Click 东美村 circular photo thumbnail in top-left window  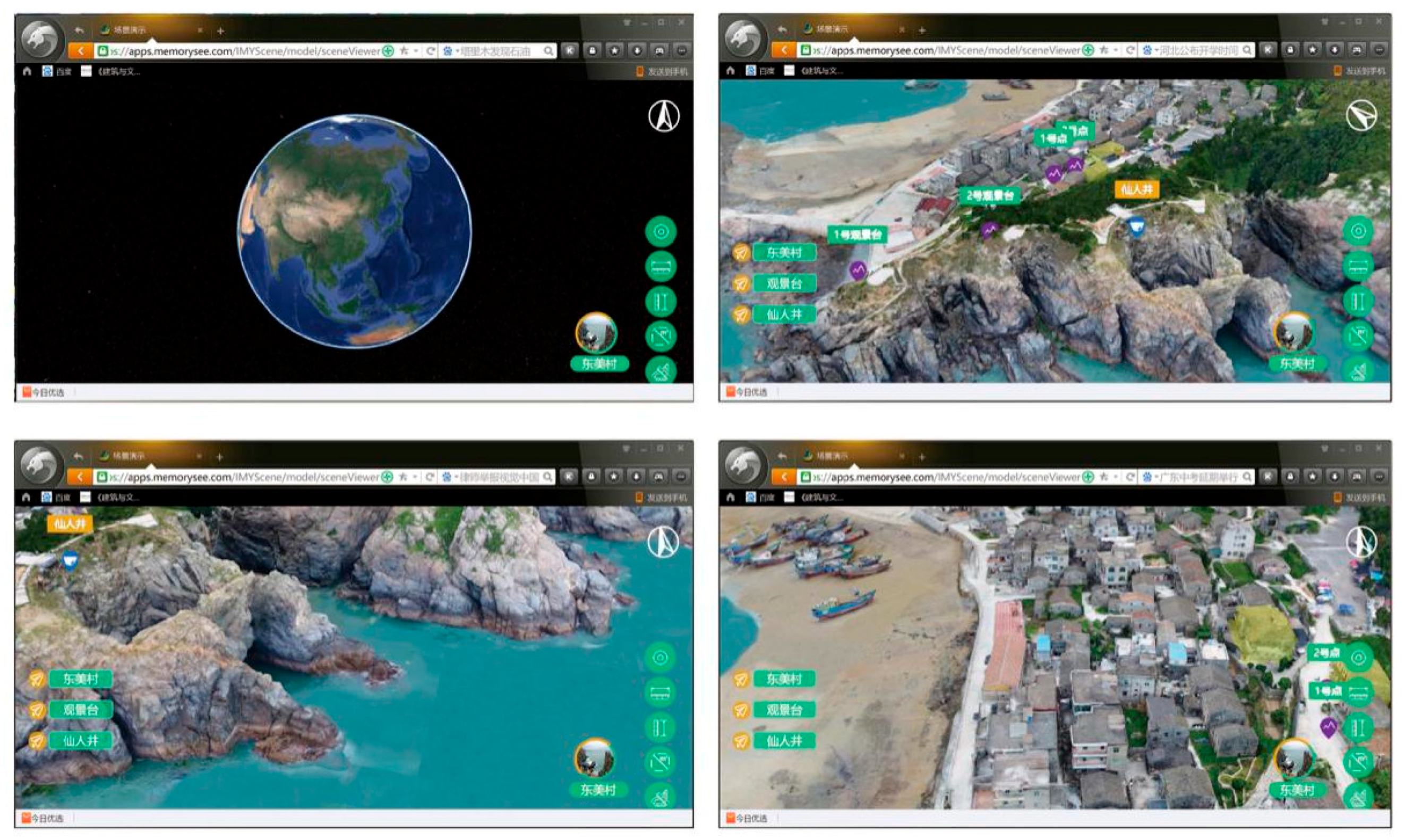pos(596,333)
